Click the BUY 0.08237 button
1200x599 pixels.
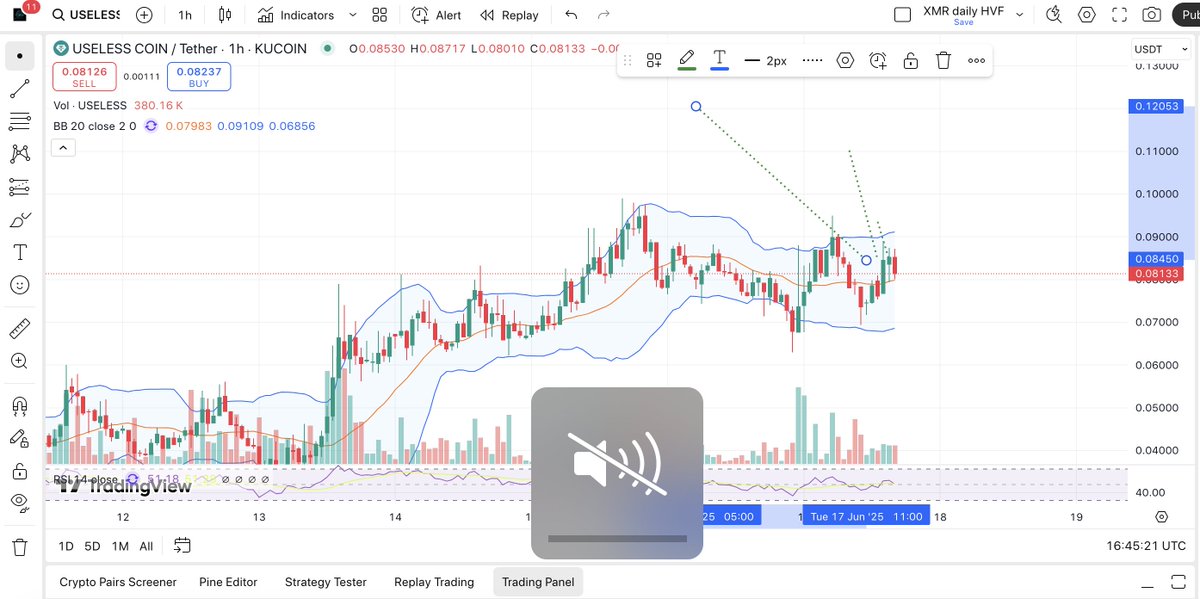point(199,76)
